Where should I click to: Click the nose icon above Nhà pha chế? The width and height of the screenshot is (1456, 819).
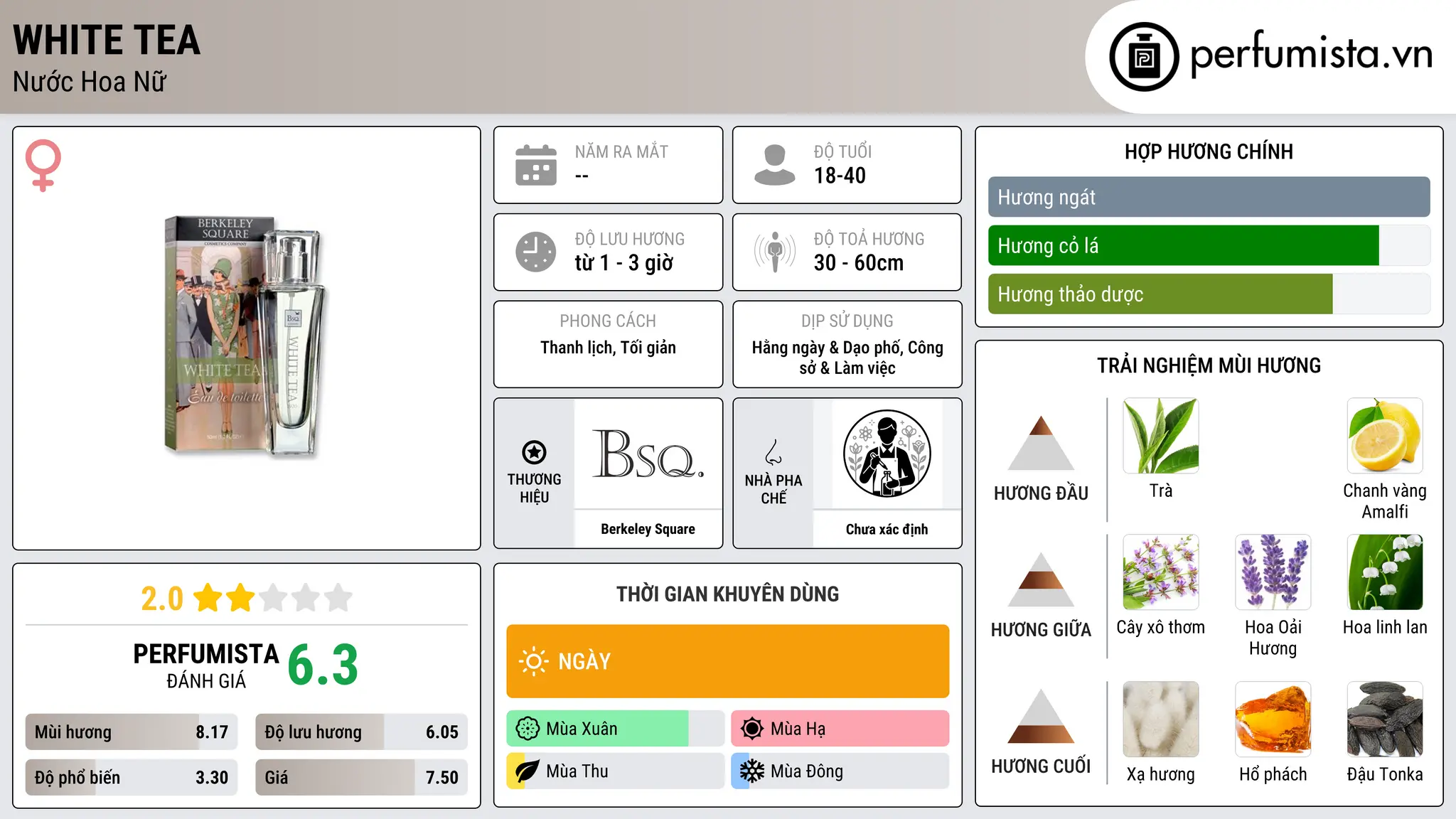[773, 452]
